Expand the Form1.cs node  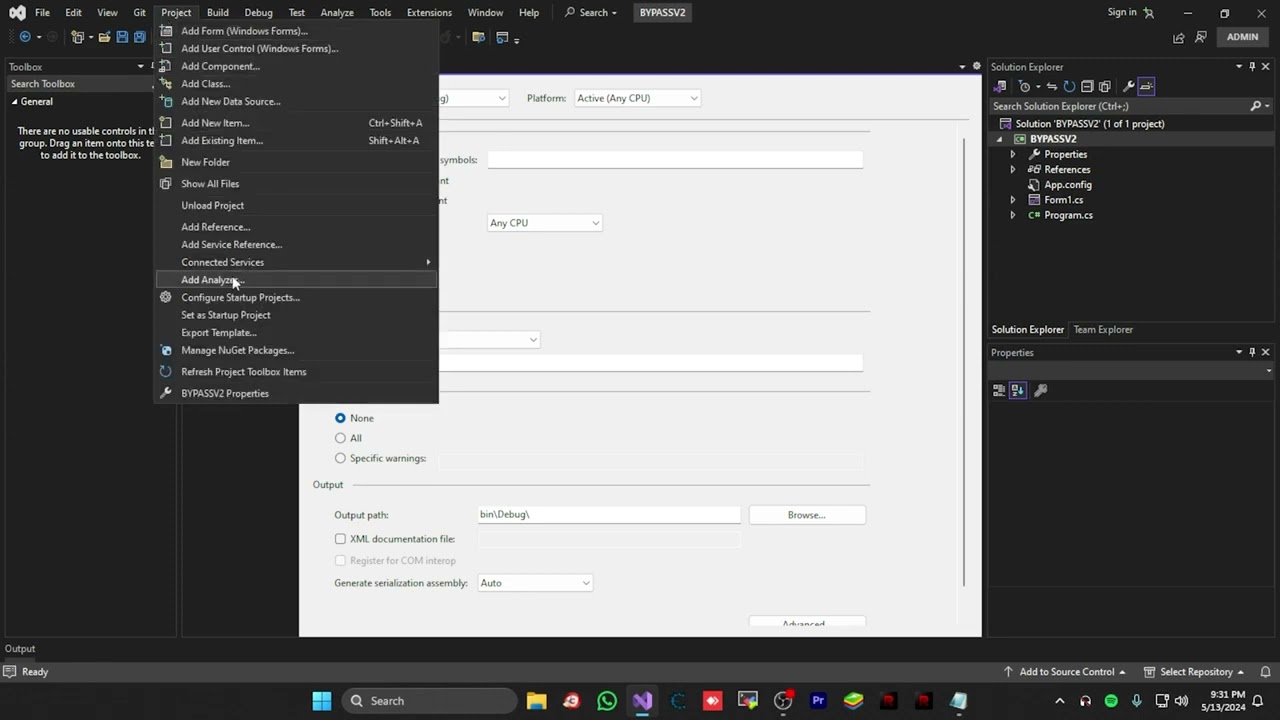pos(1013,200)
